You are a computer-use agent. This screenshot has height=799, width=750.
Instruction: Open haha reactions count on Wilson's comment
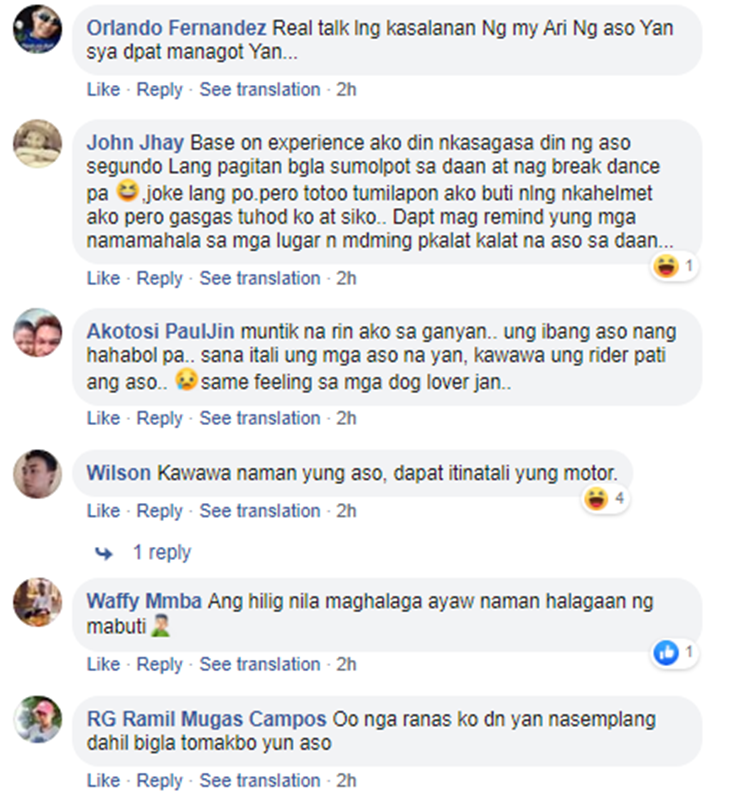click(619, 498)
